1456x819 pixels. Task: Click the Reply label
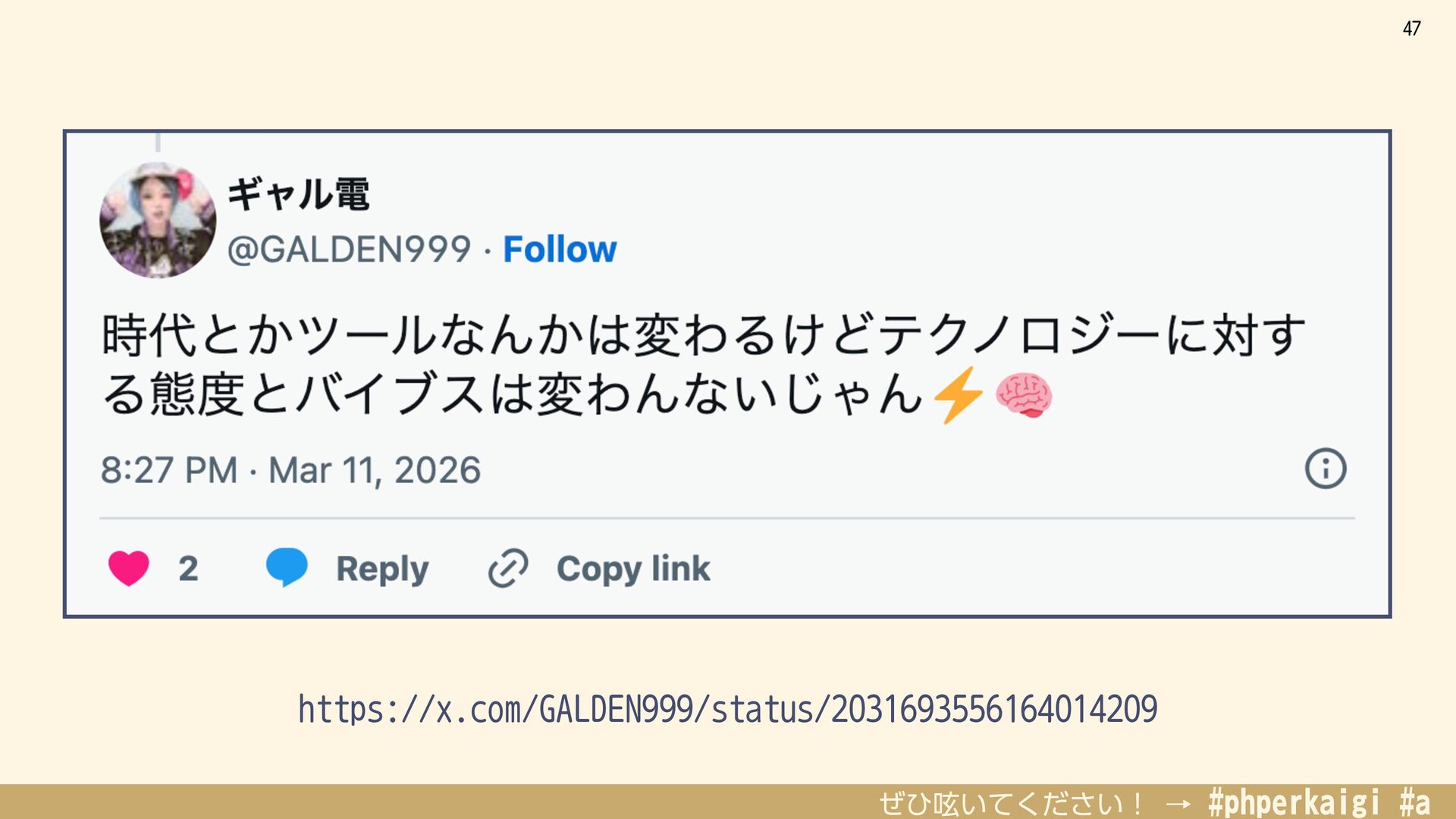tap(382, 569)
